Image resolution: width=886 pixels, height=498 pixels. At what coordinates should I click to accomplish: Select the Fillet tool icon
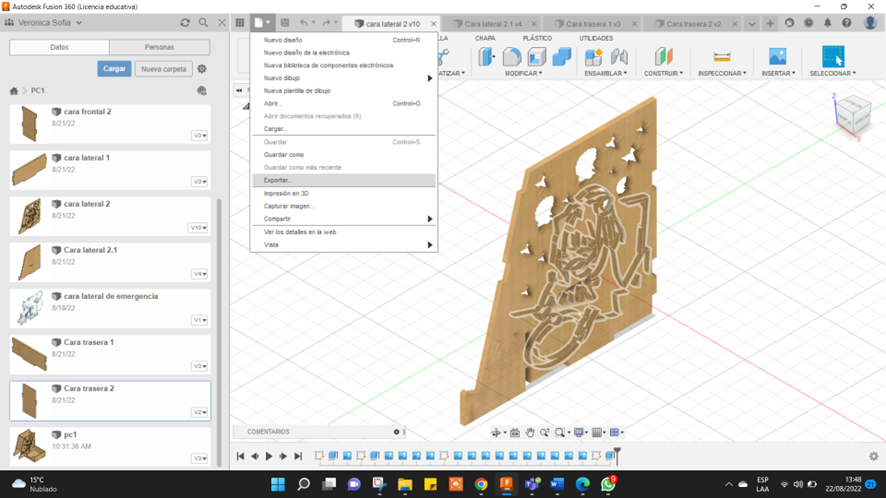point(512,57)
